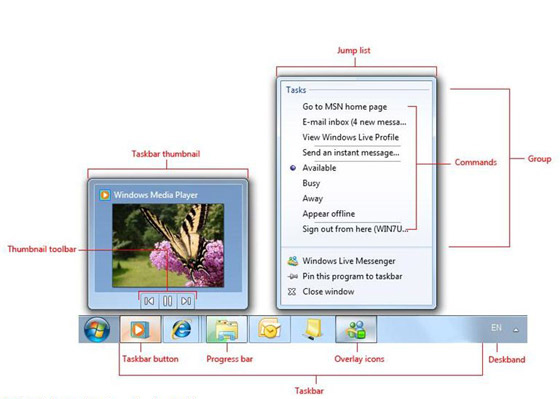Show hidden icons with the tray arrow
The height and width of the screenshot is (399, 560).
point(516,330)
